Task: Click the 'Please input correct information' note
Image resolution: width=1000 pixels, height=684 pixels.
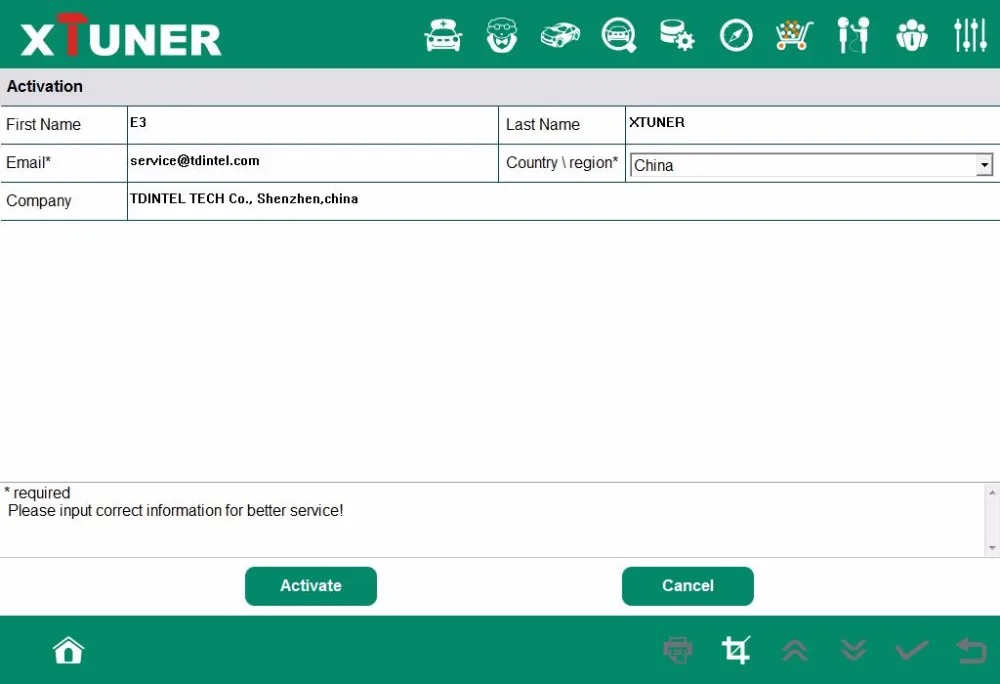Action: (175, 511)
